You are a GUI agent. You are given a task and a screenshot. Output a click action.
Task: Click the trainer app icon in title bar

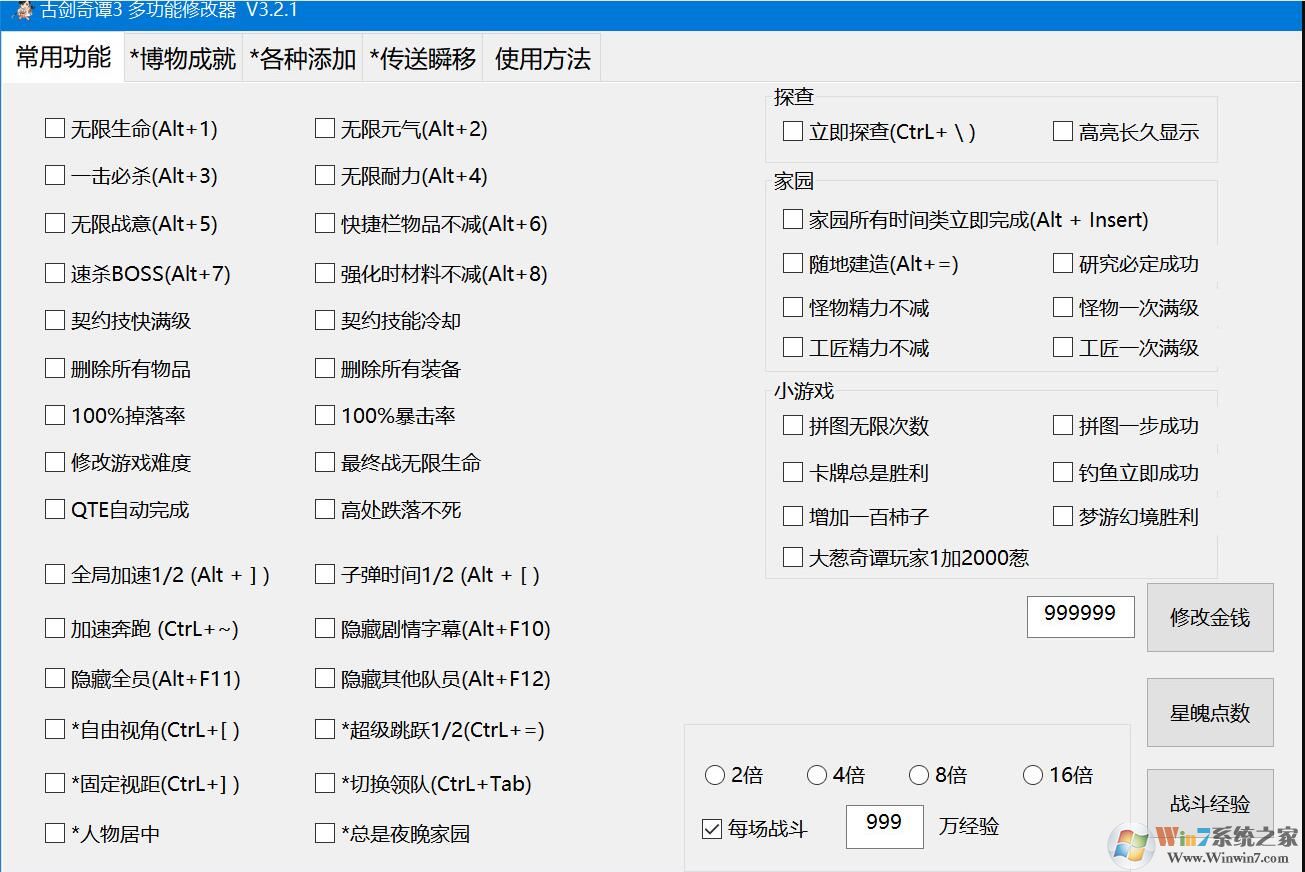22,10
